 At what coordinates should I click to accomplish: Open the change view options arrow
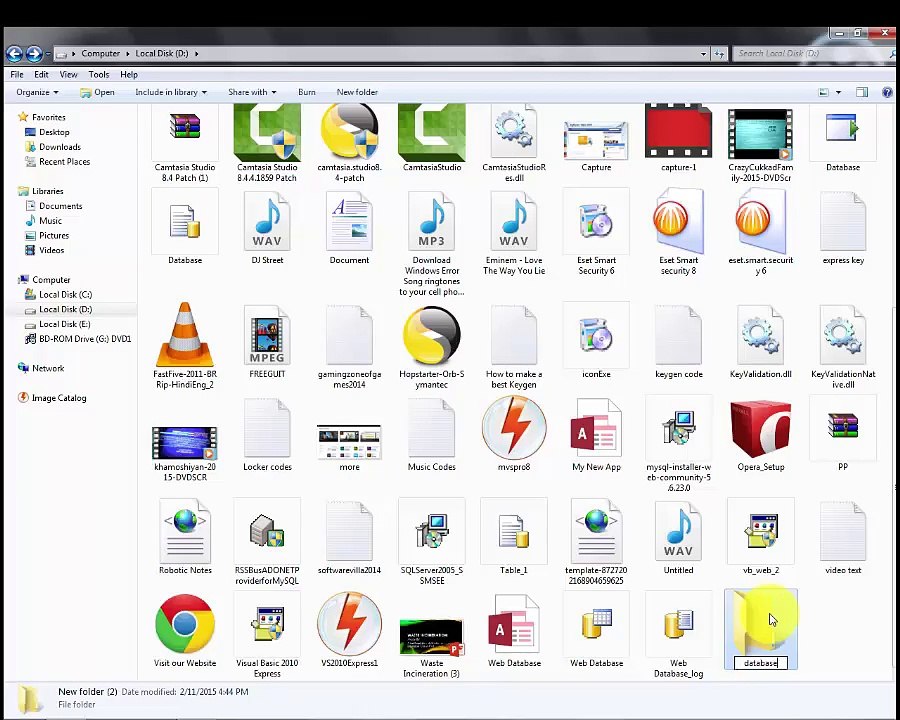coord(838,92)
